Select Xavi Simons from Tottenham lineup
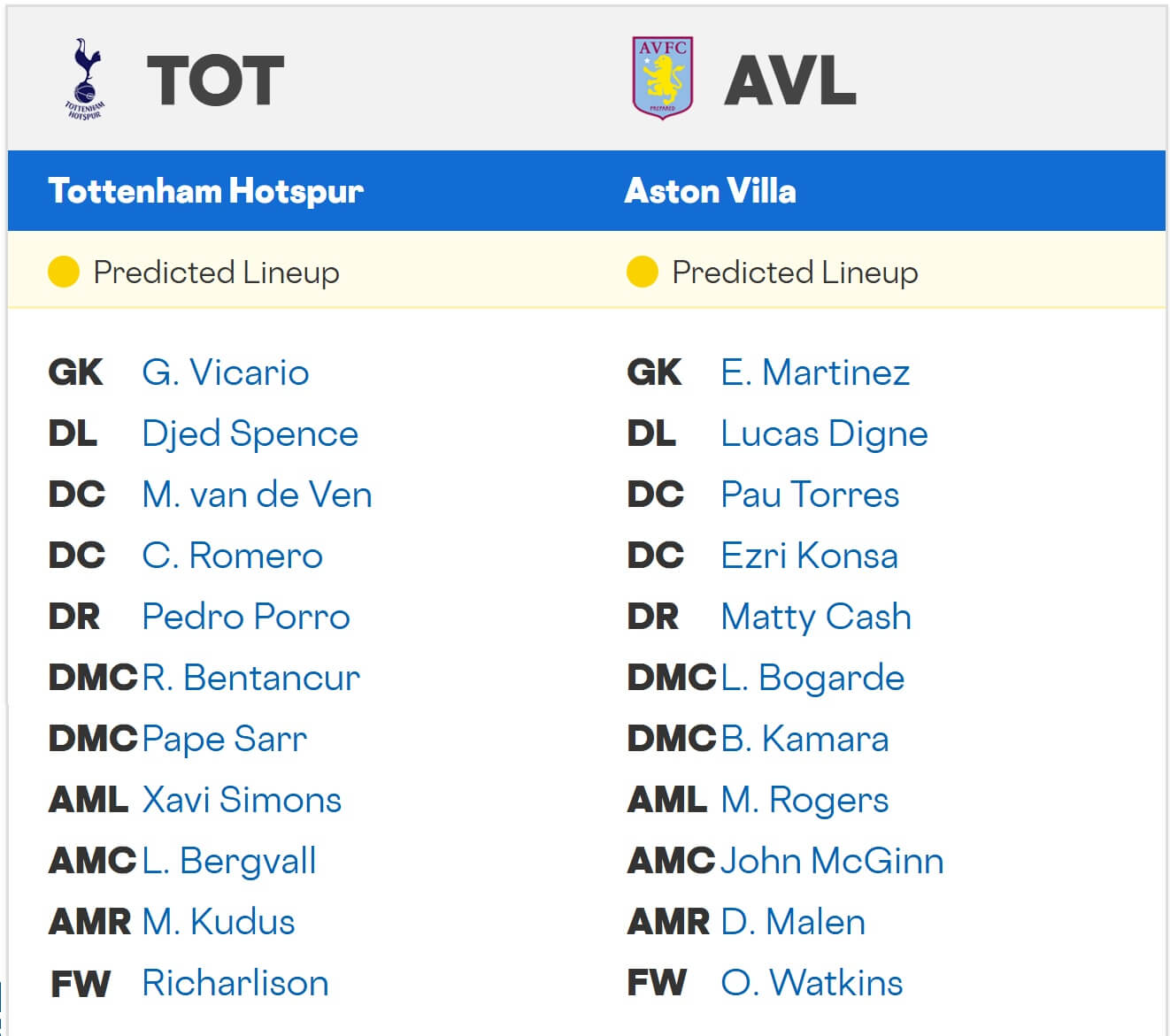 (x=242, y=800)
